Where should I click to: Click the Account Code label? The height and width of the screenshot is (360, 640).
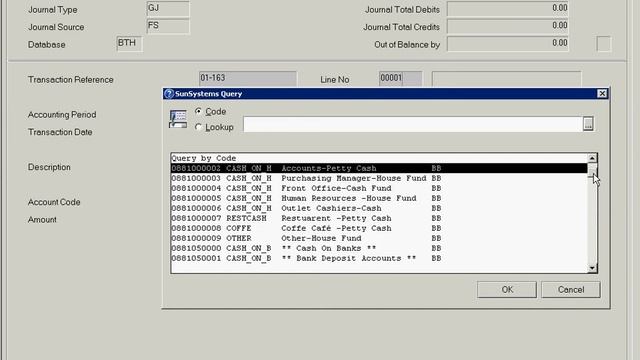(54, 202)
